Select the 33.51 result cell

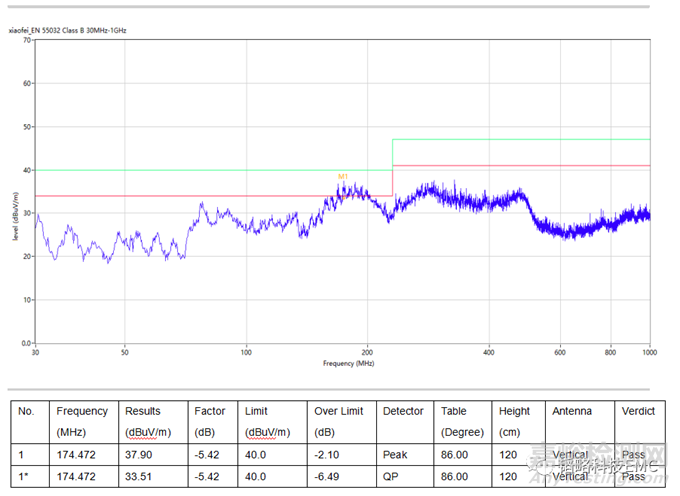[x=137, y=477]
